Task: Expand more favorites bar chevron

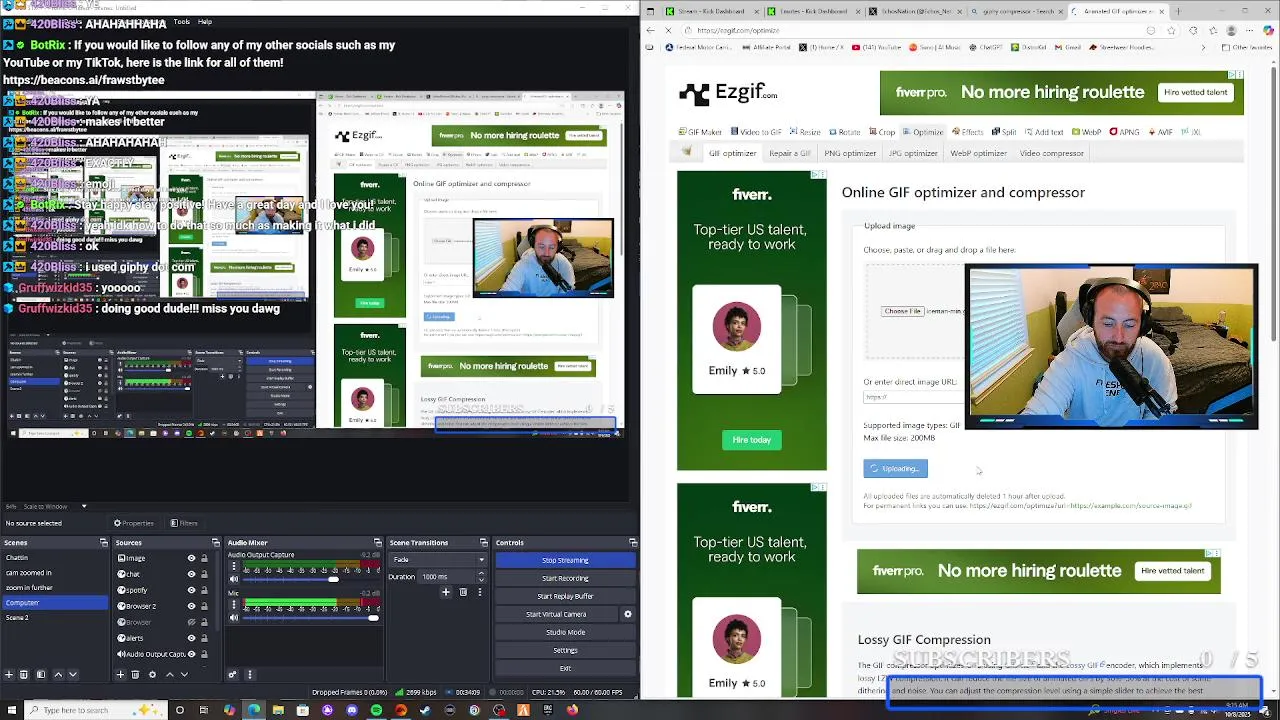Action: click(1203, 47)
